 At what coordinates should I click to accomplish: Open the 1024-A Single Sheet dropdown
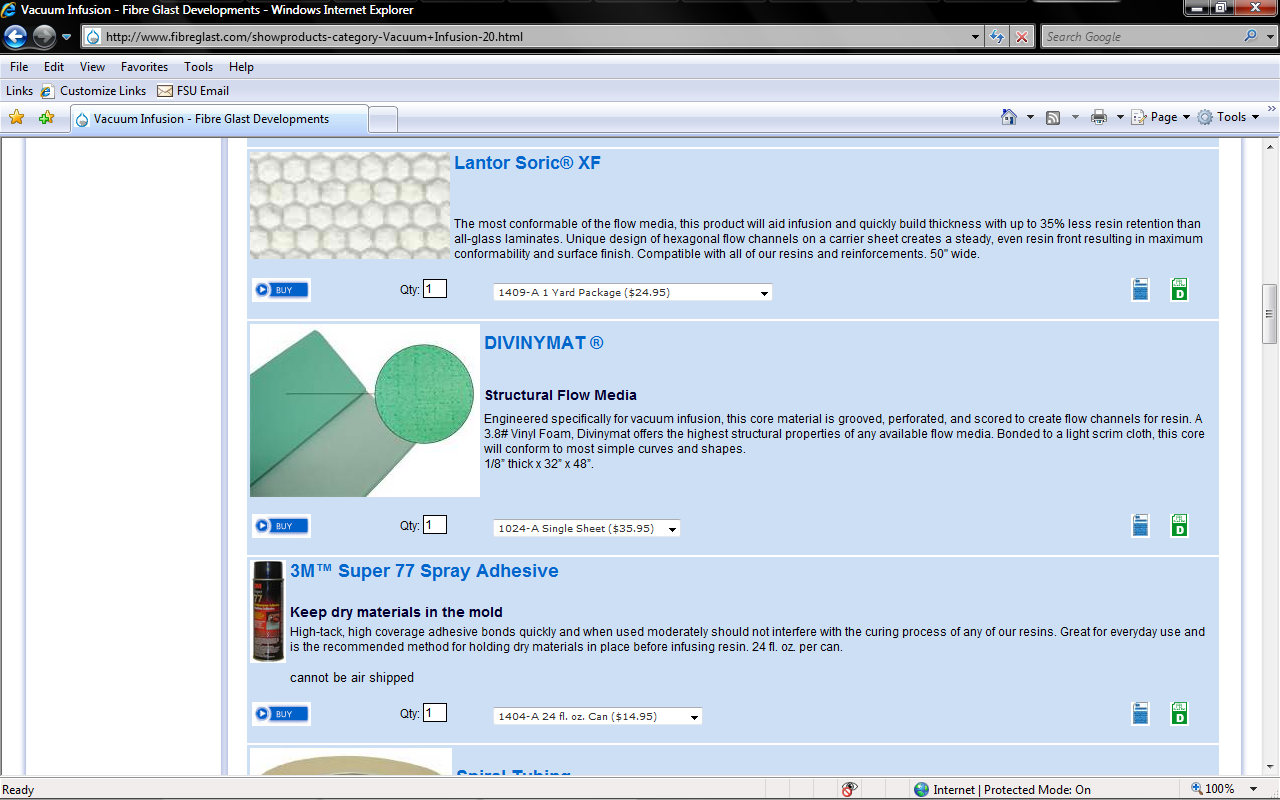pos(587,528)
